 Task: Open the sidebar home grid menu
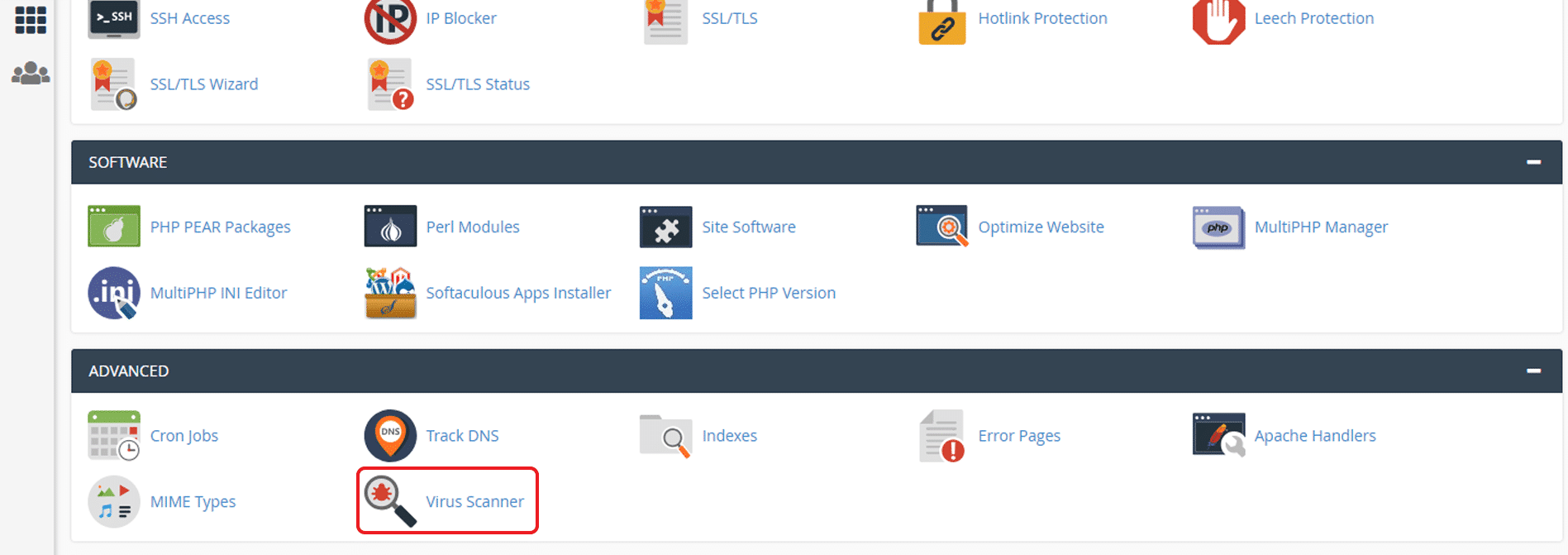point(31,20)
